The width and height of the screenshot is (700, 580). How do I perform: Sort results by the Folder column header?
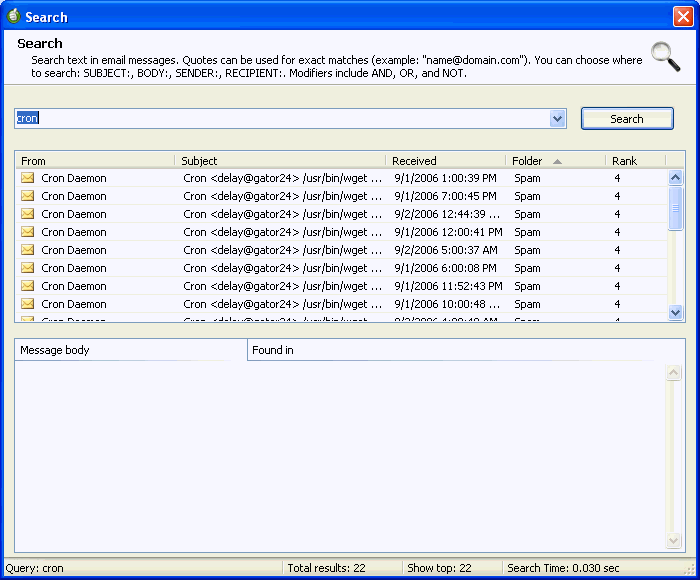[x=555, y=161]
